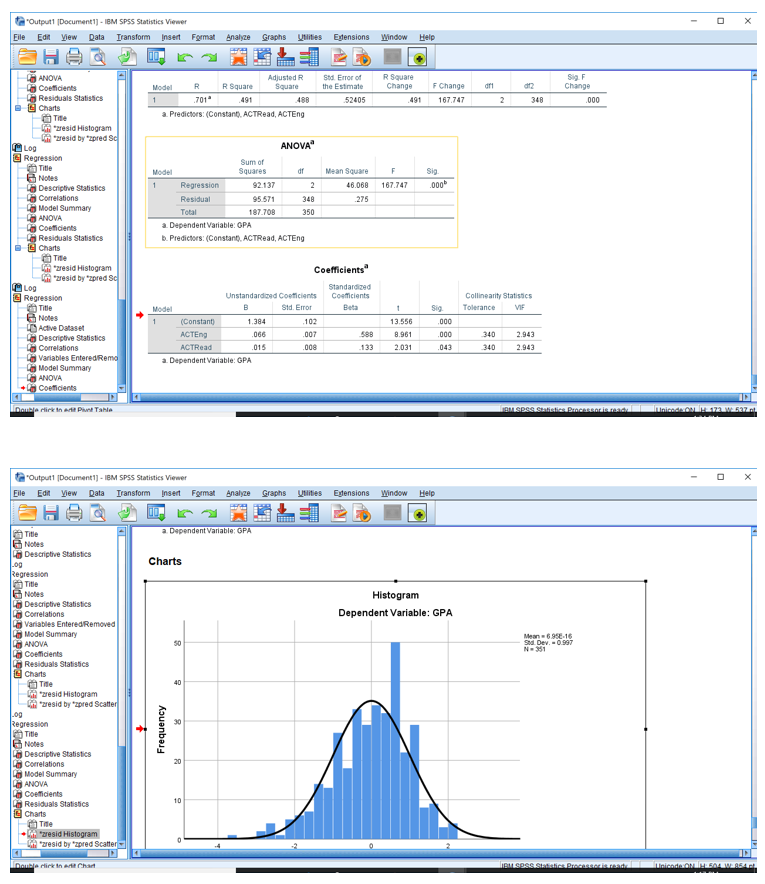Open Print Preview in Histogram window toolbar

pyautogui.click(x=98, y=512)
